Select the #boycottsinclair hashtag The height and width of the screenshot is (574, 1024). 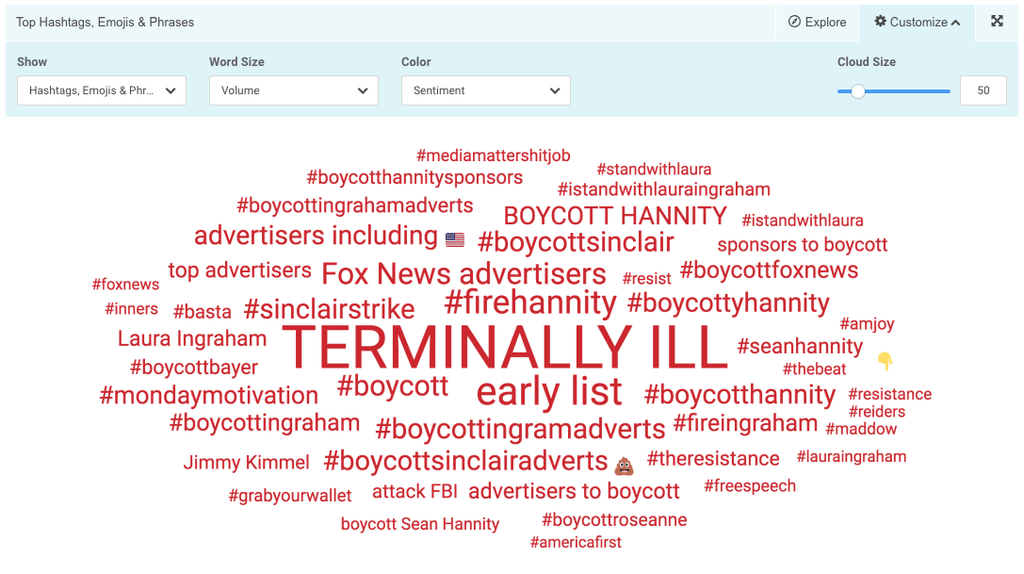576,242
